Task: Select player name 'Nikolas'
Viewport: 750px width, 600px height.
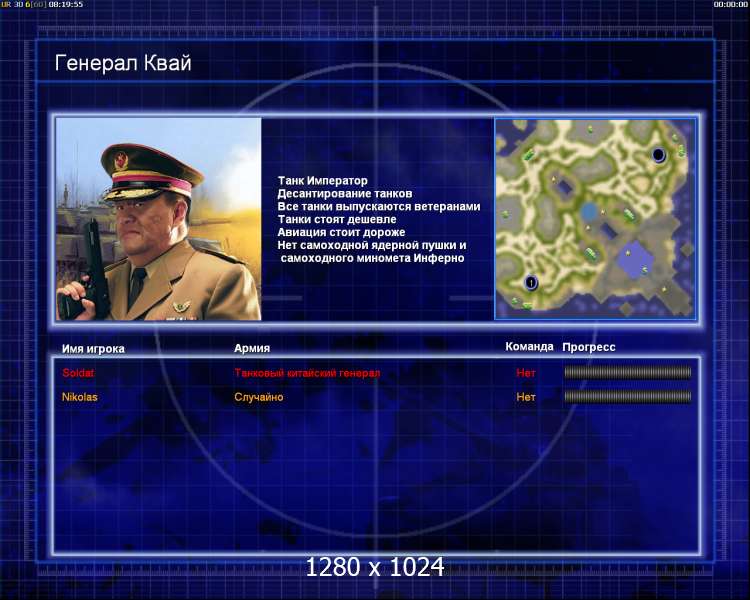Action: [79, 397]
